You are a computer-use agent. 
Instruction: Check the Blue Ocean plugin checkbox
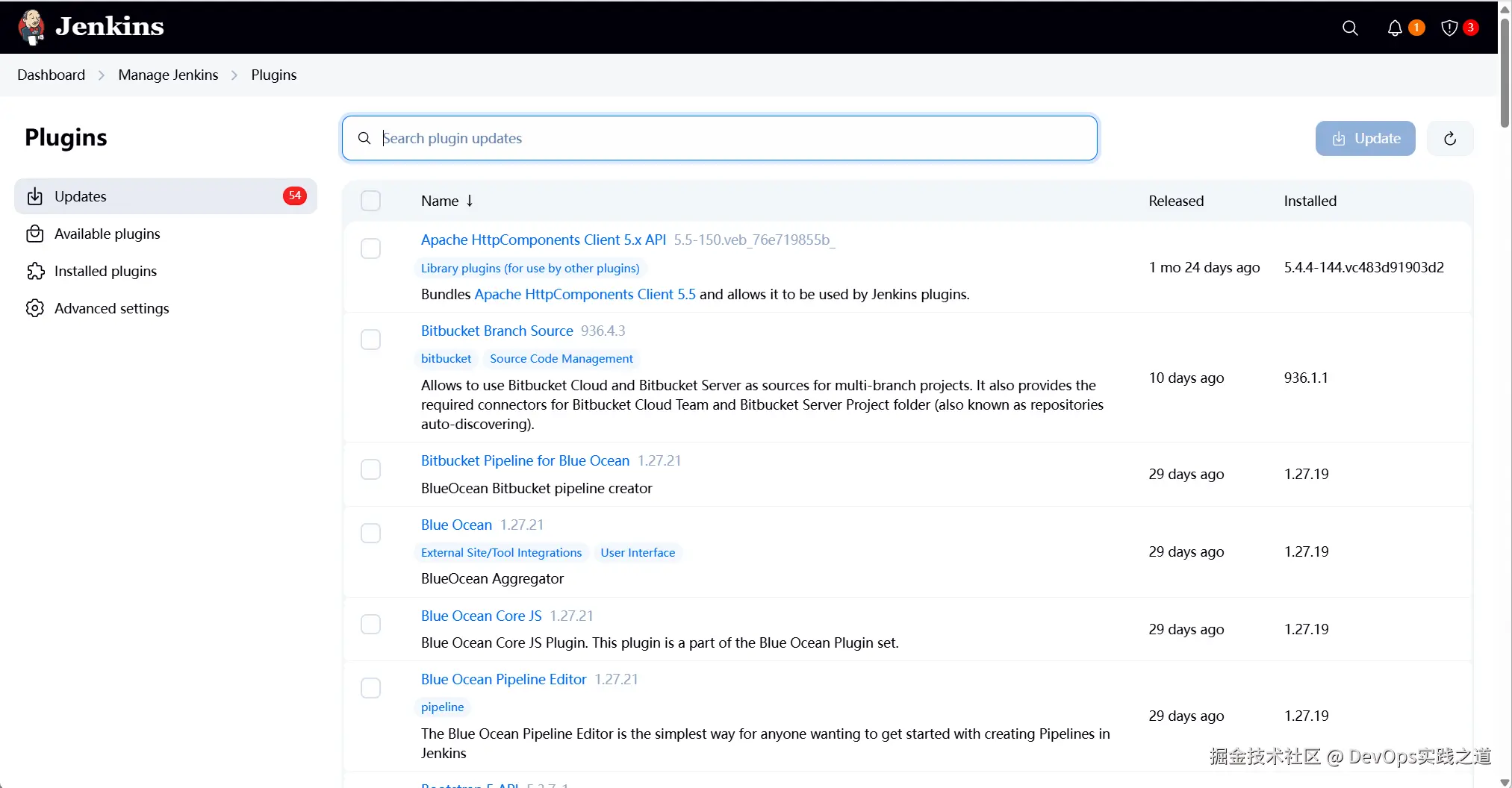tap(370, 534)
